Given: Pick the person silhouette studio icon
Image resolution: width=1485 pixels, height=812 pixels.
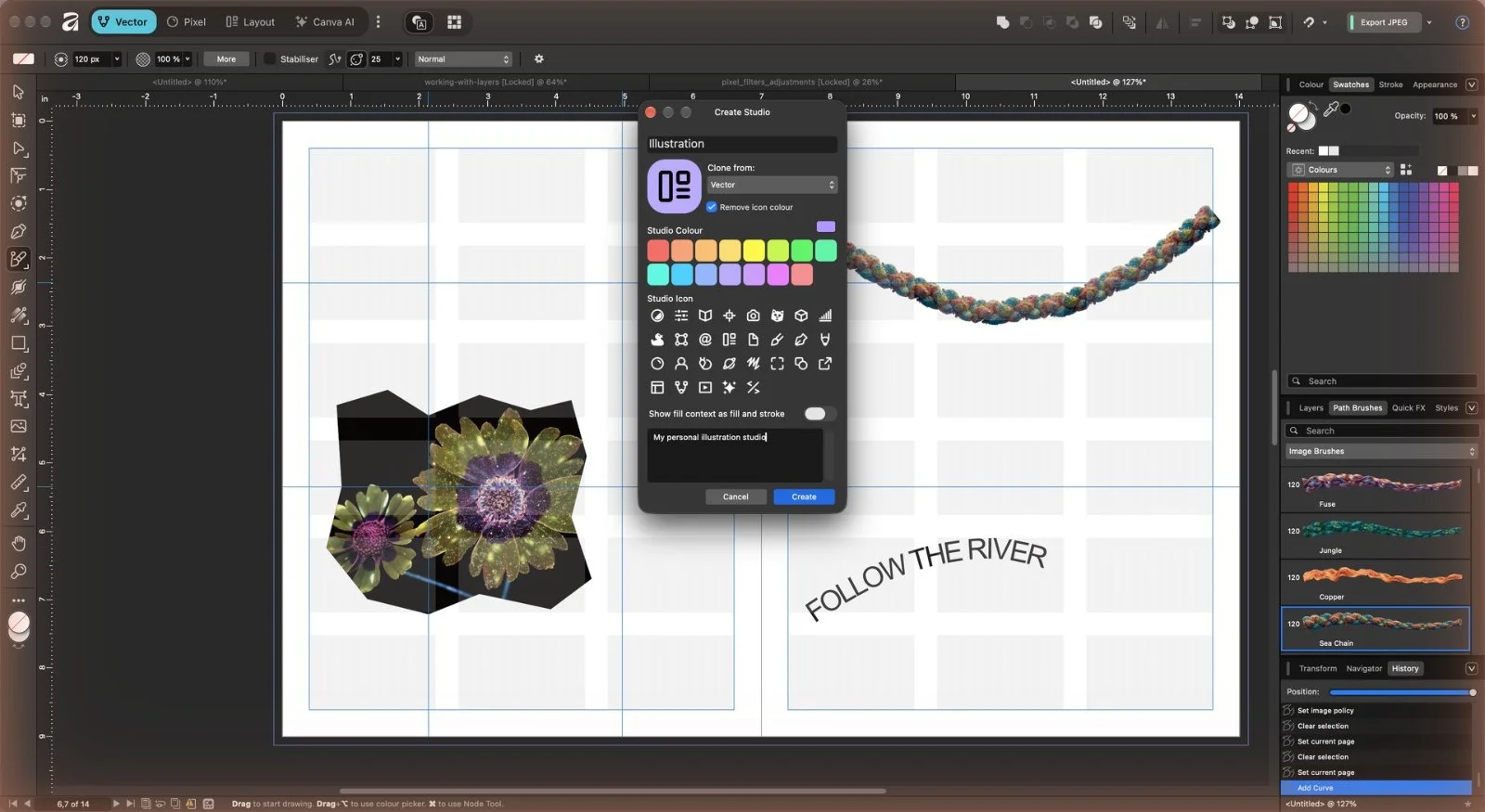Looking at the screenshot, I should (681, 364).
